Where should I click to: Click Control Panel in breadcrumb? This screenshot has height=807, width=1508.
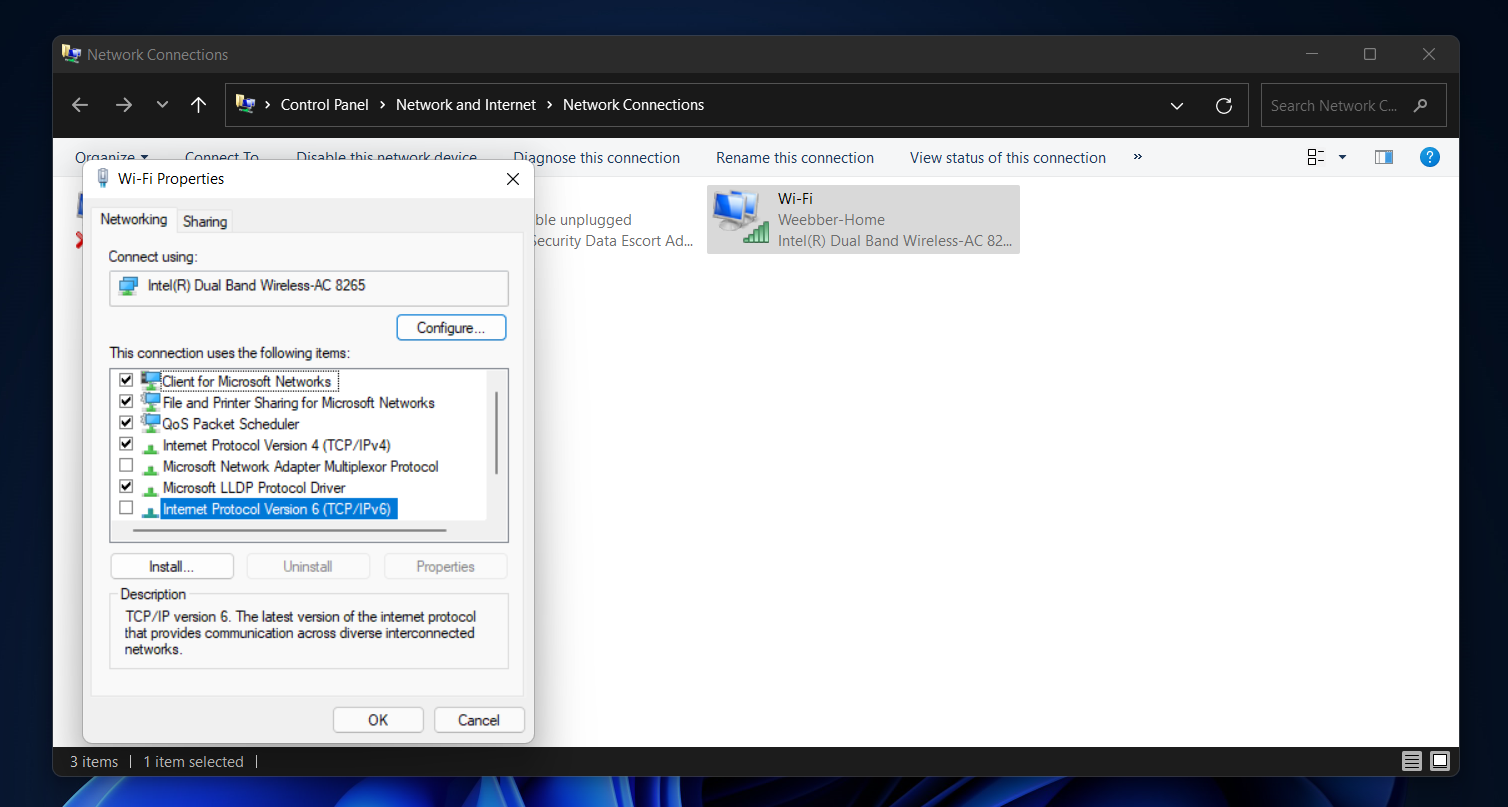pyautogui.click(x=325, y=105)
